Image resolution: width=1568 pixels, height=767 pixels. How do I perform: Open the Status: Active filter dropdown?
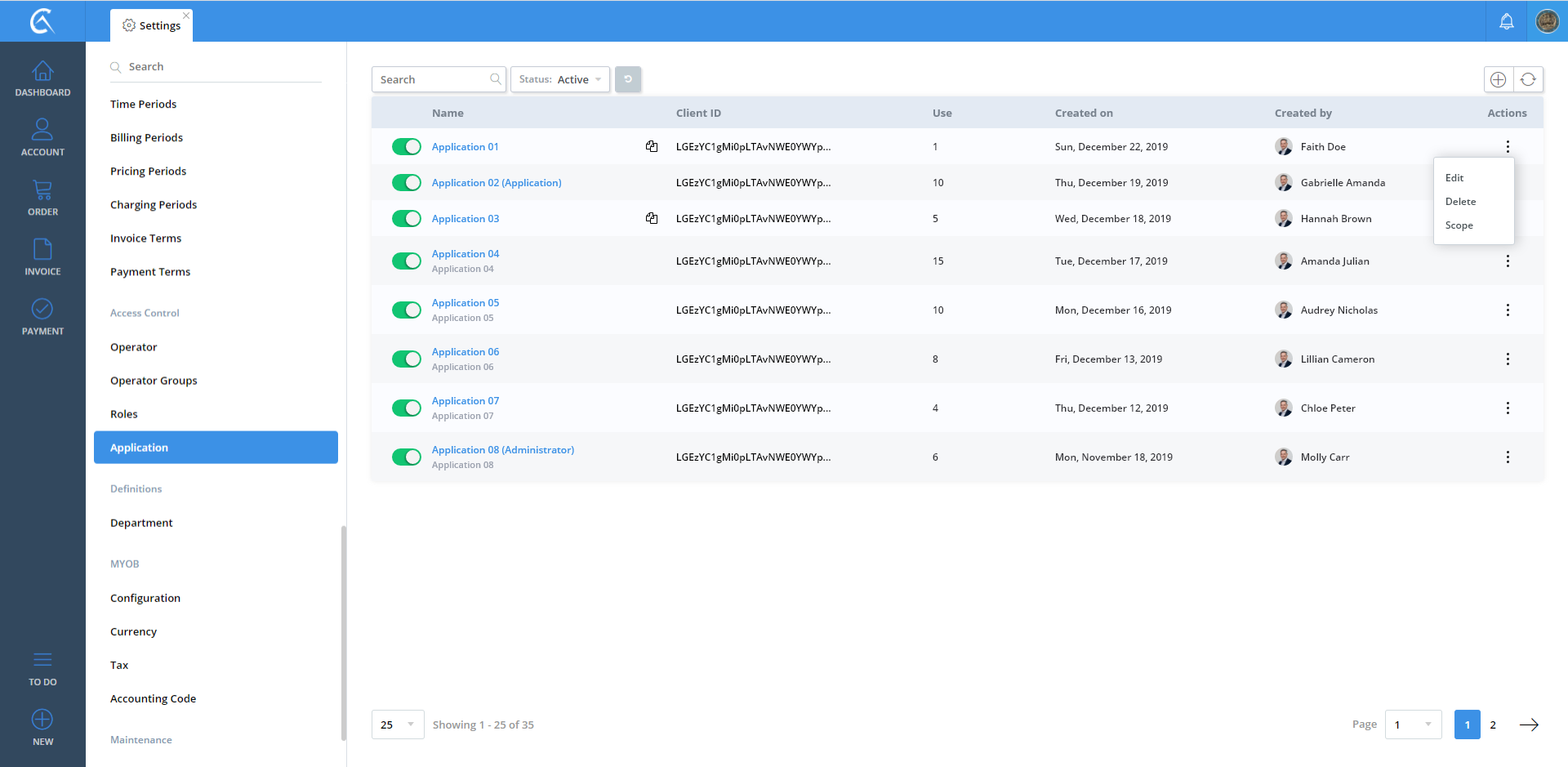(560, 79)
